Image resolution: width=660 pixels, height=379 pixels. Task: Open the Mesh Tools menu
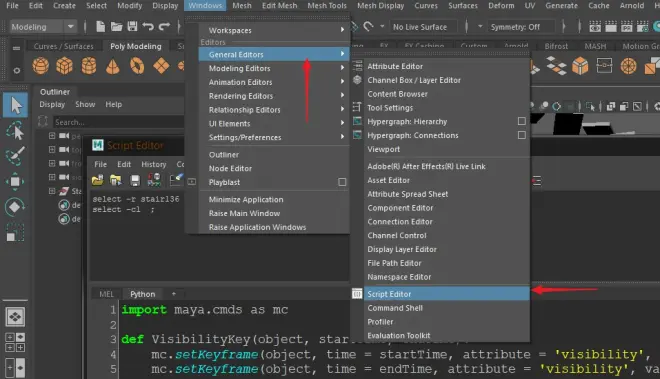[x=327, y=5]
